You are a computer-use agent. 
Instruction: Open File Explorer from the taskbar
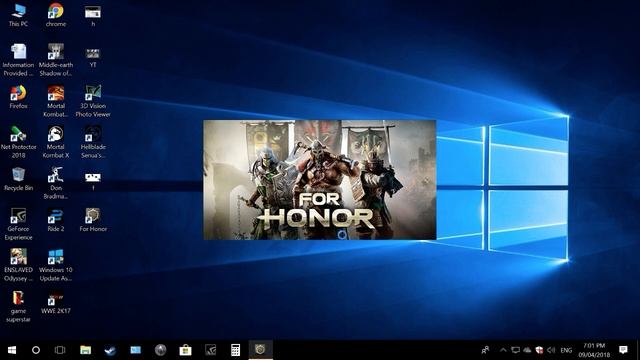85,350
